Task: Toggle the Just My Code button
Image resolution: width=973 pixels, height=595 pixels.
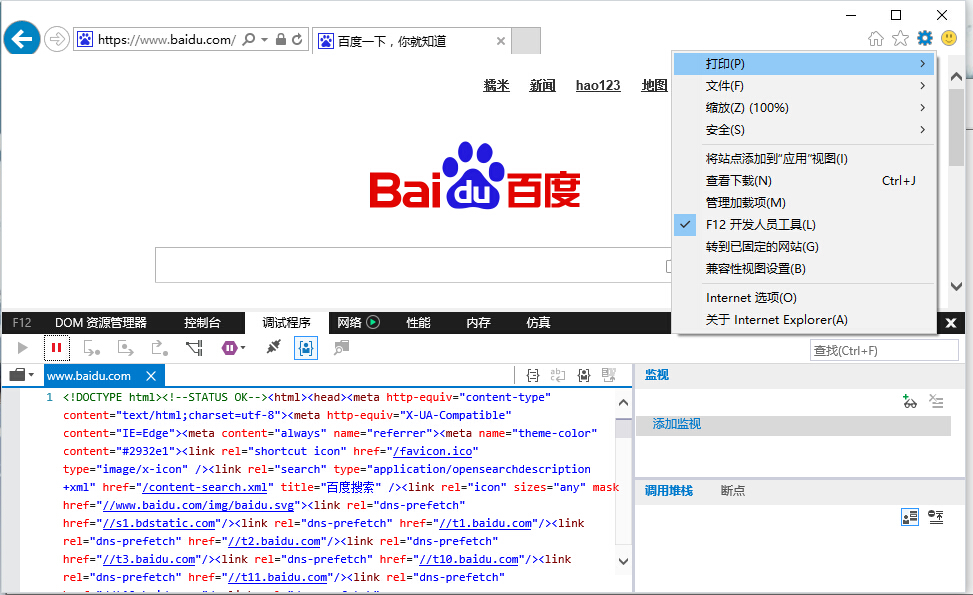Action: pos(306,347)
